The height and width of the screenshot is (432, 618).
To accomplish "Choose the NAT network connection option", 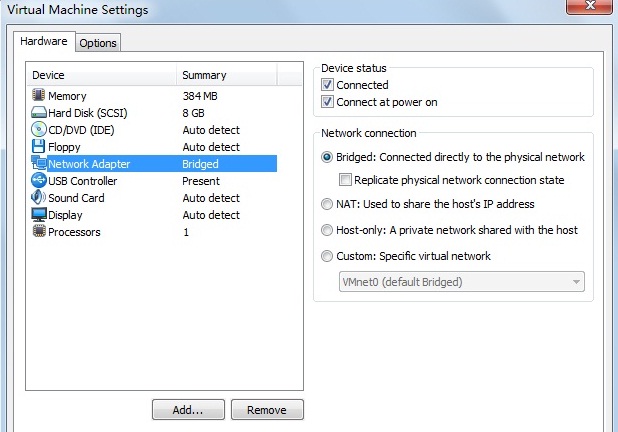I will pyautogui.click(x=327, y=204).
